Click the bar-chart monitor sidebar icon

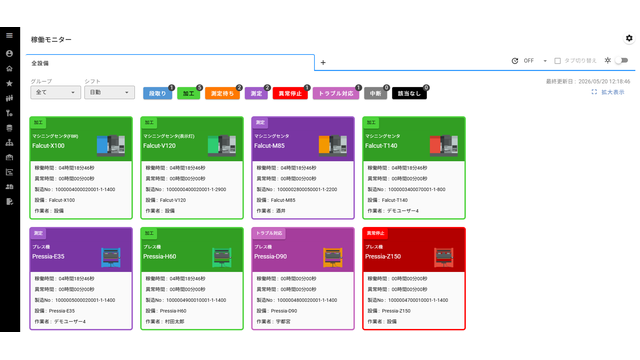[9, 98]
